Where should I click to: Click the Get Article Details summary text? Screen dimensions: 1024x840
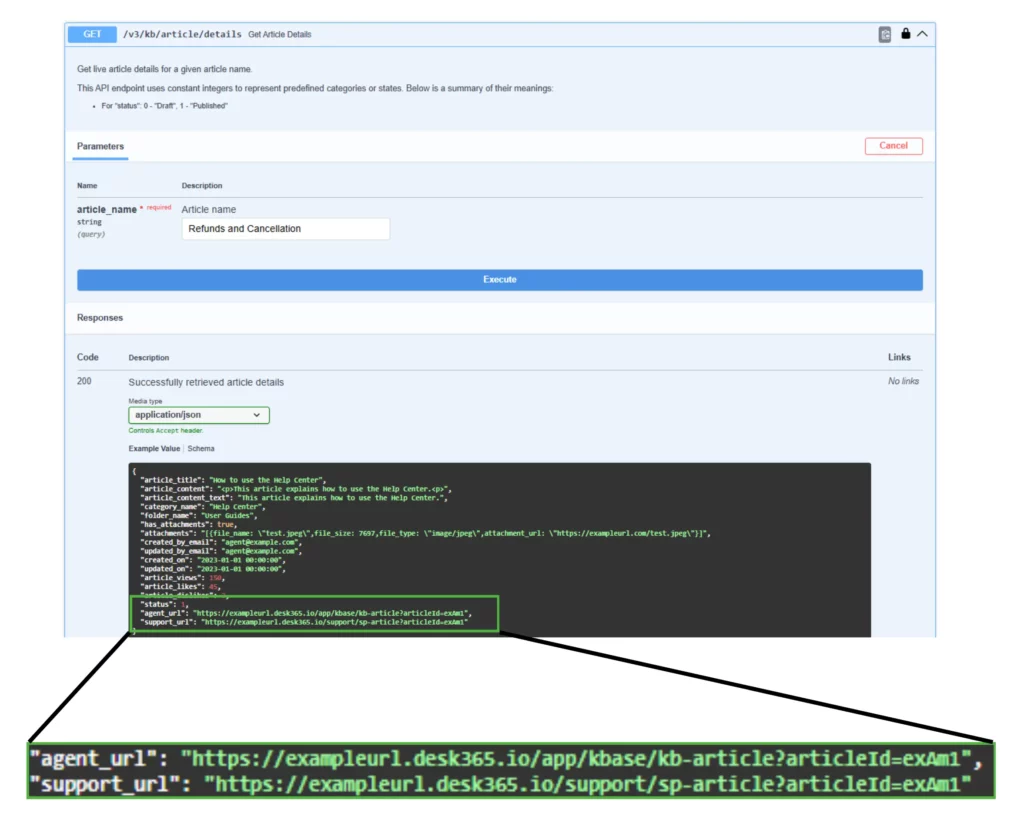pos(280,34)
